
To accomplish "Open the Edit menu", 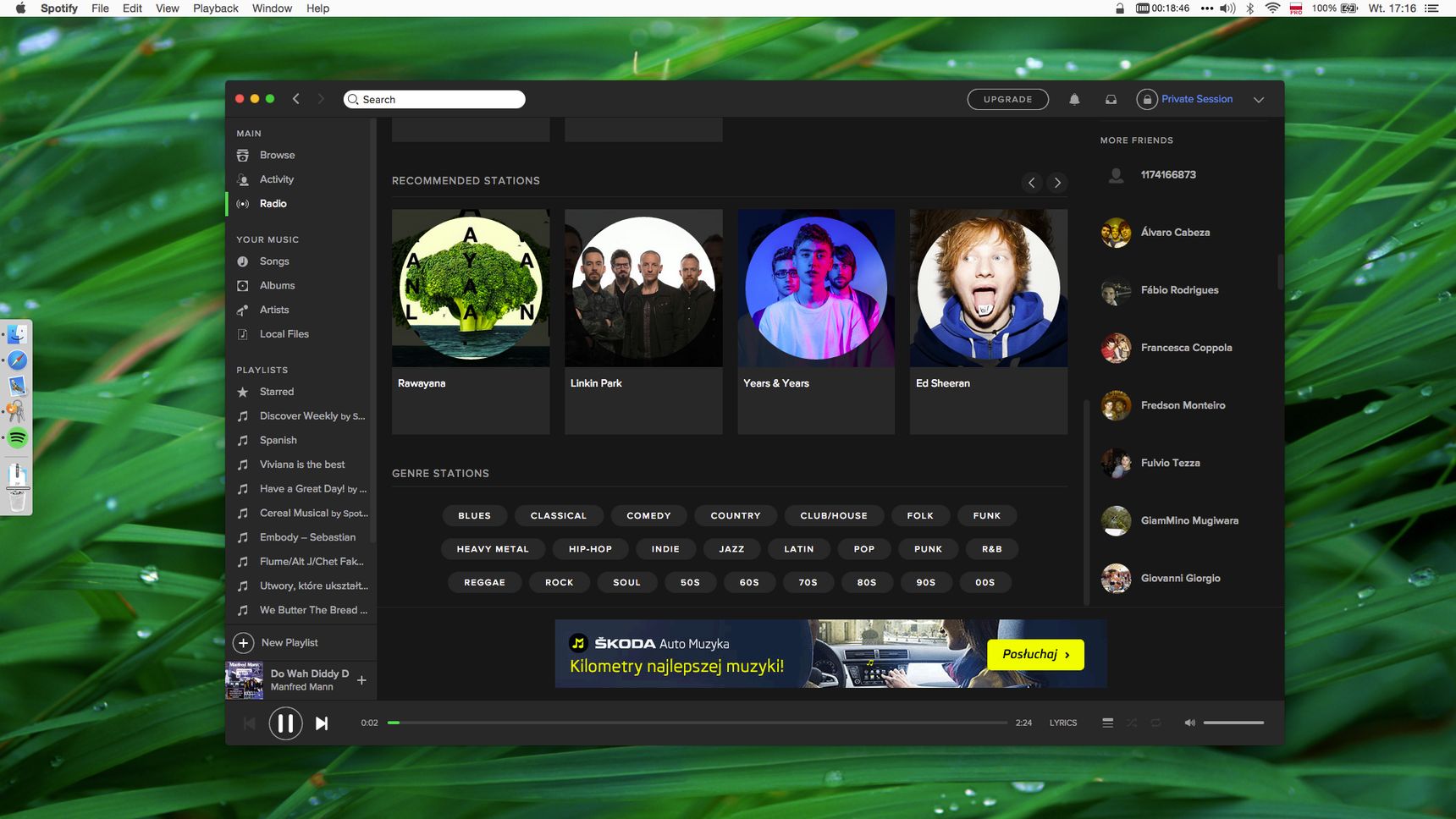I will pos(132,8).
